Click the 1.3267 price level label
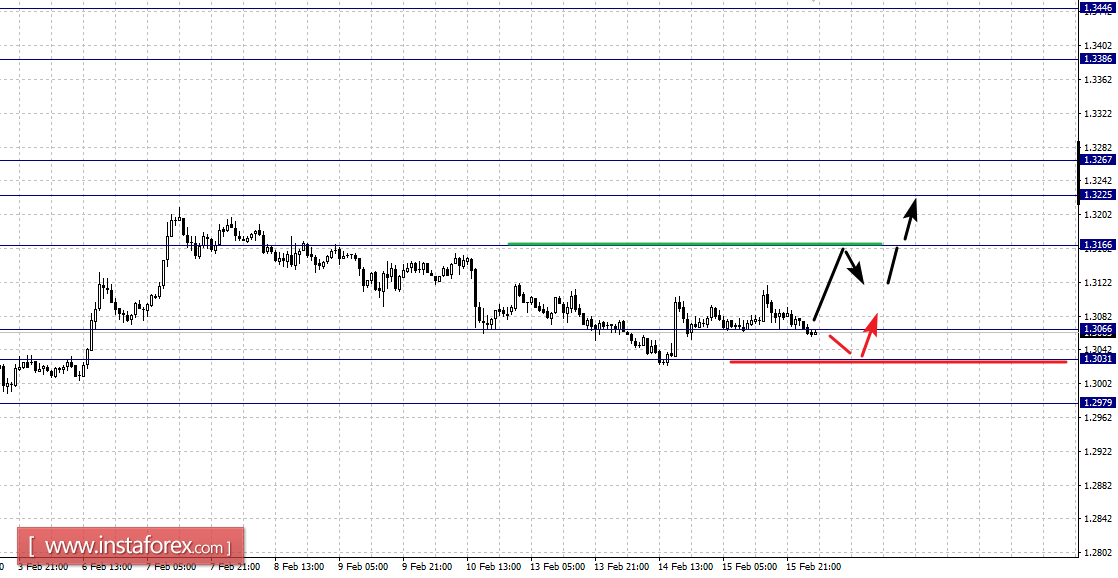Screen dimensions: 1118x578 (1099, 160)
